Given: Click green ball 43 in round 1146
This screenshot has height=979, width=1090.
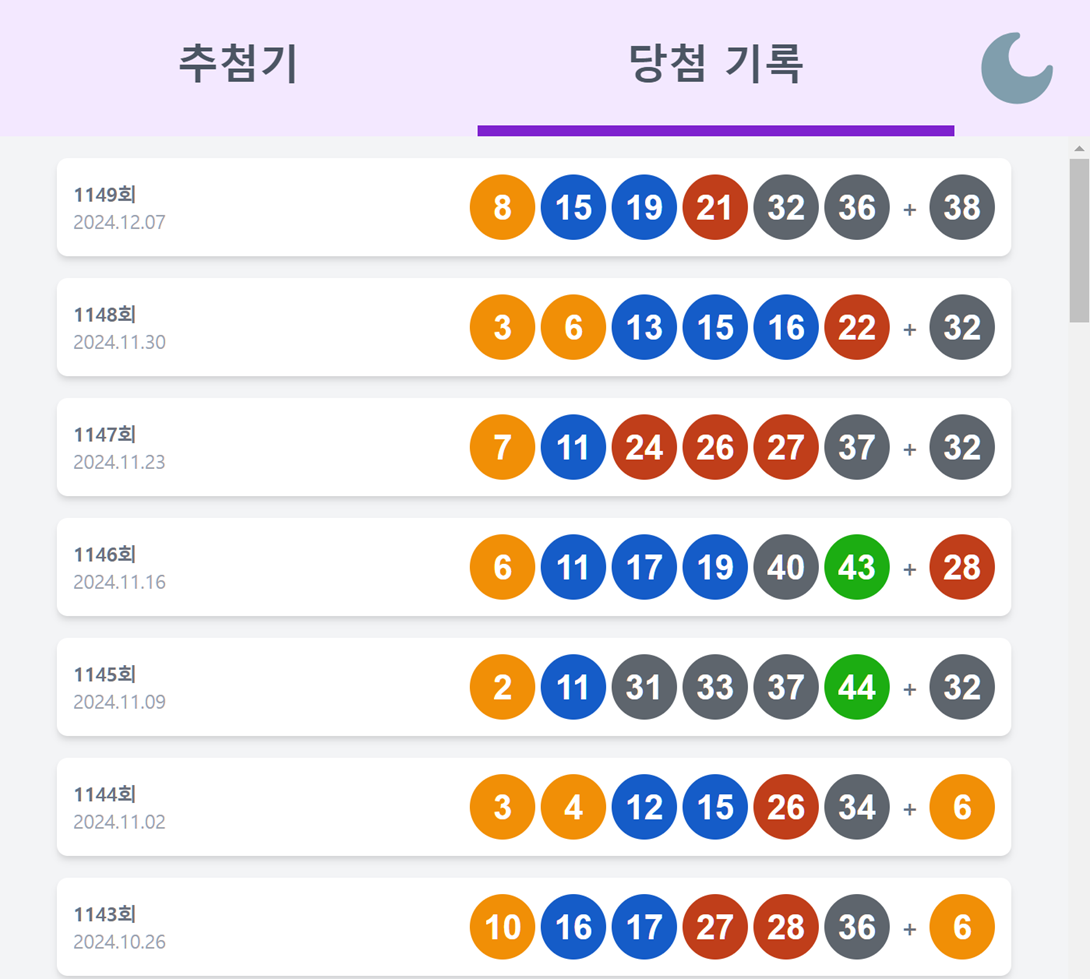Looking at the screenshot, I should 856,567.
